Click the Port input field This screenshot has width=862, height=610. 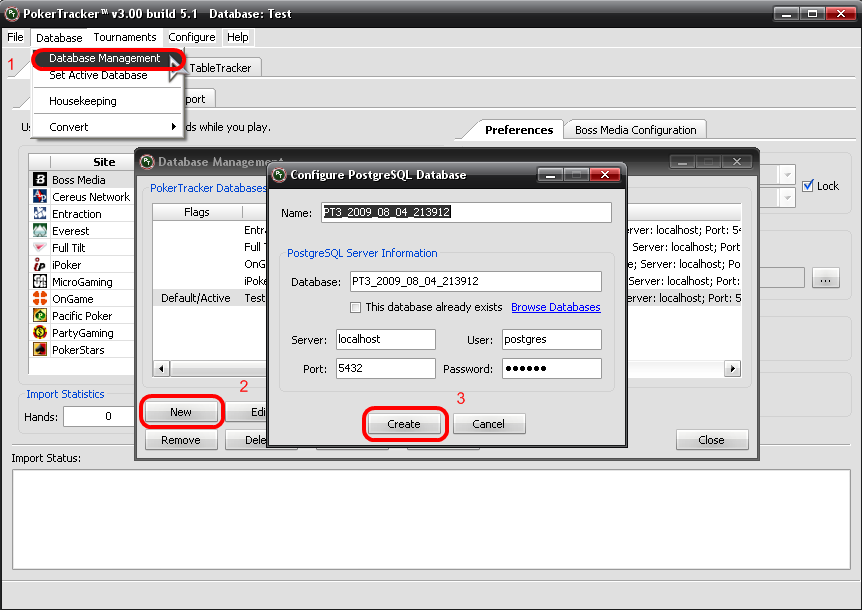pos(386,368)
